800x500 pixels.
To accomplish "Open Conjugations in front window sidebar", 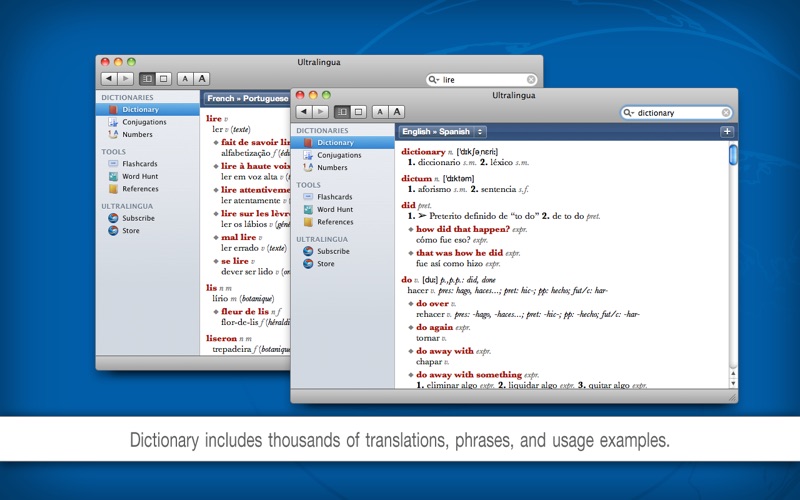I will [342, 155].
